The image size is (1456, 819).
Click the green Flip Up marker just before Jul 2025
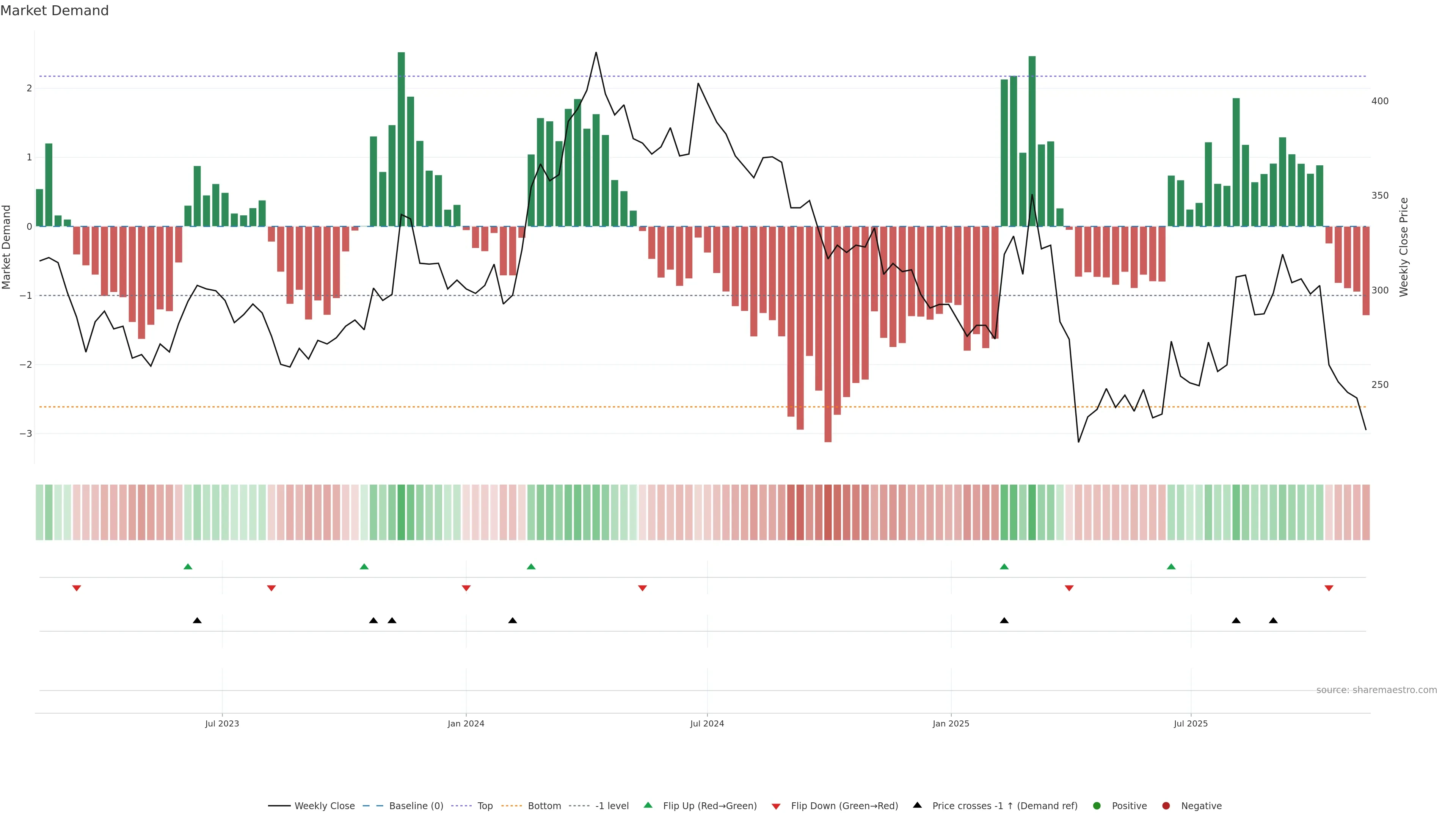point(1171,567)
